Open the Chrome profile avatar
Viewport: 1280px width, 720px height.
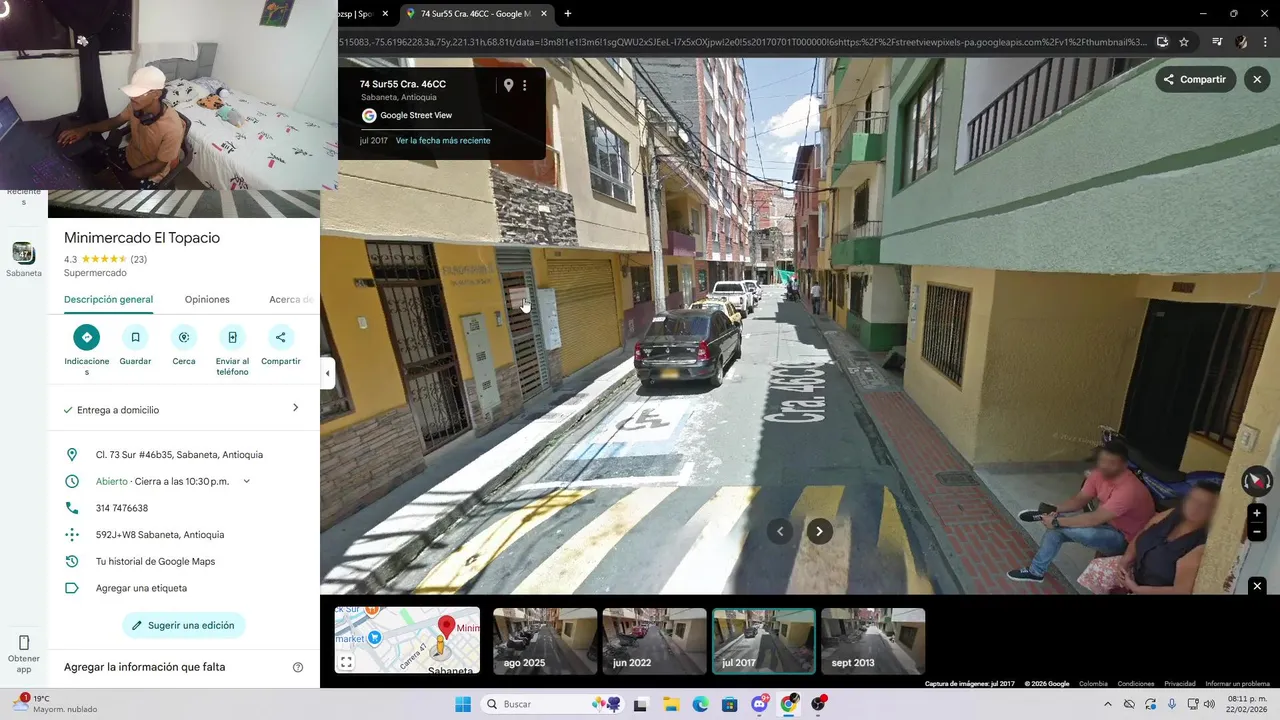(1242, 42)
